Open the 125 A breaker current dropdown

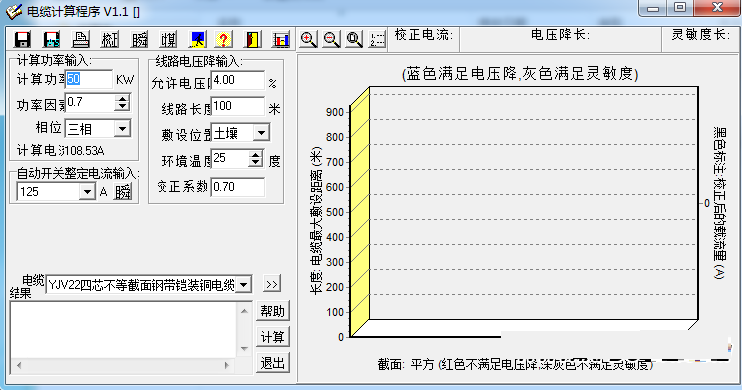click(87, 192)
